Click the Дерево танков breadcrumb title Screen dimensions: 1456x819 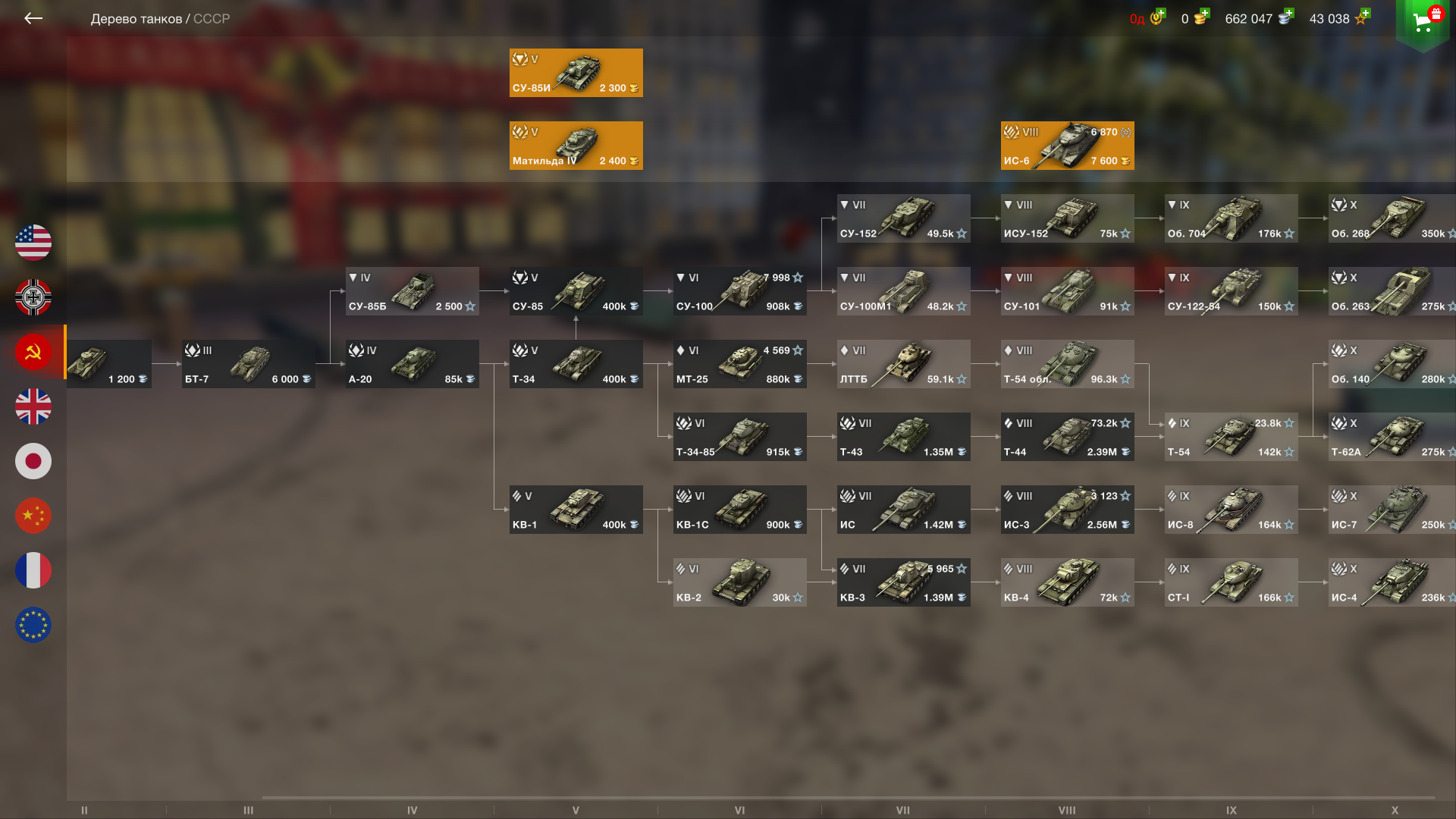pyautogui.click(x=136, y=19)
